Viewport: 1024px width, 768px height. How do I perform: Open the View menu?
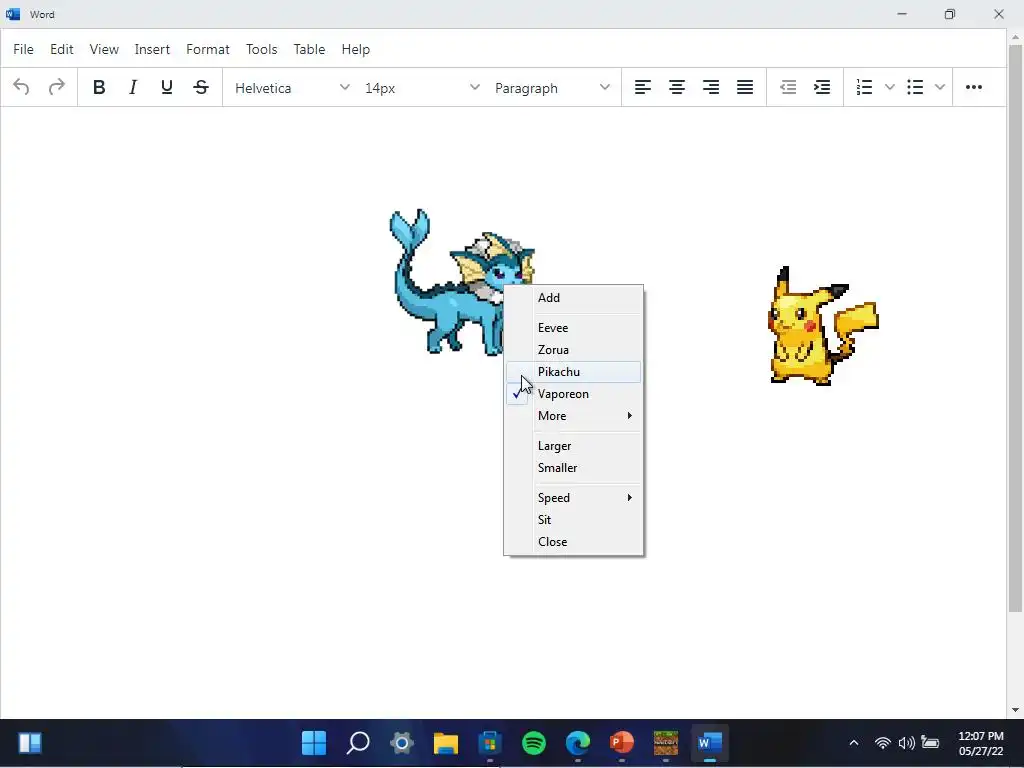[104, 49]
